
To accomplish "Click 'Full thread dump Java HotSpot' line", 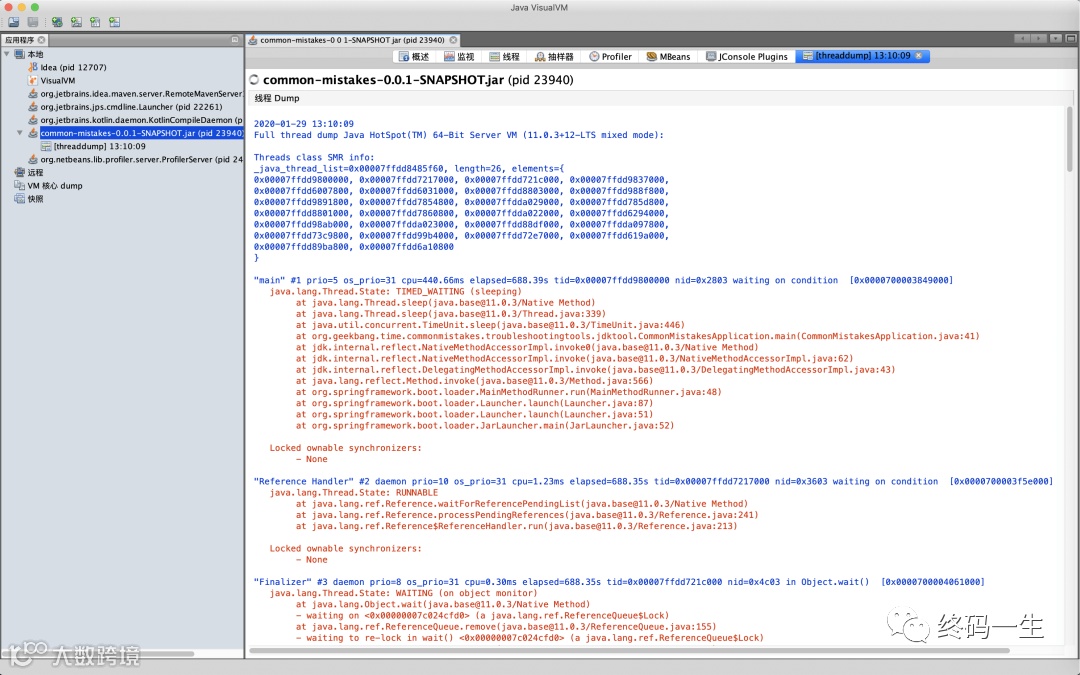I will click(459, 135).
